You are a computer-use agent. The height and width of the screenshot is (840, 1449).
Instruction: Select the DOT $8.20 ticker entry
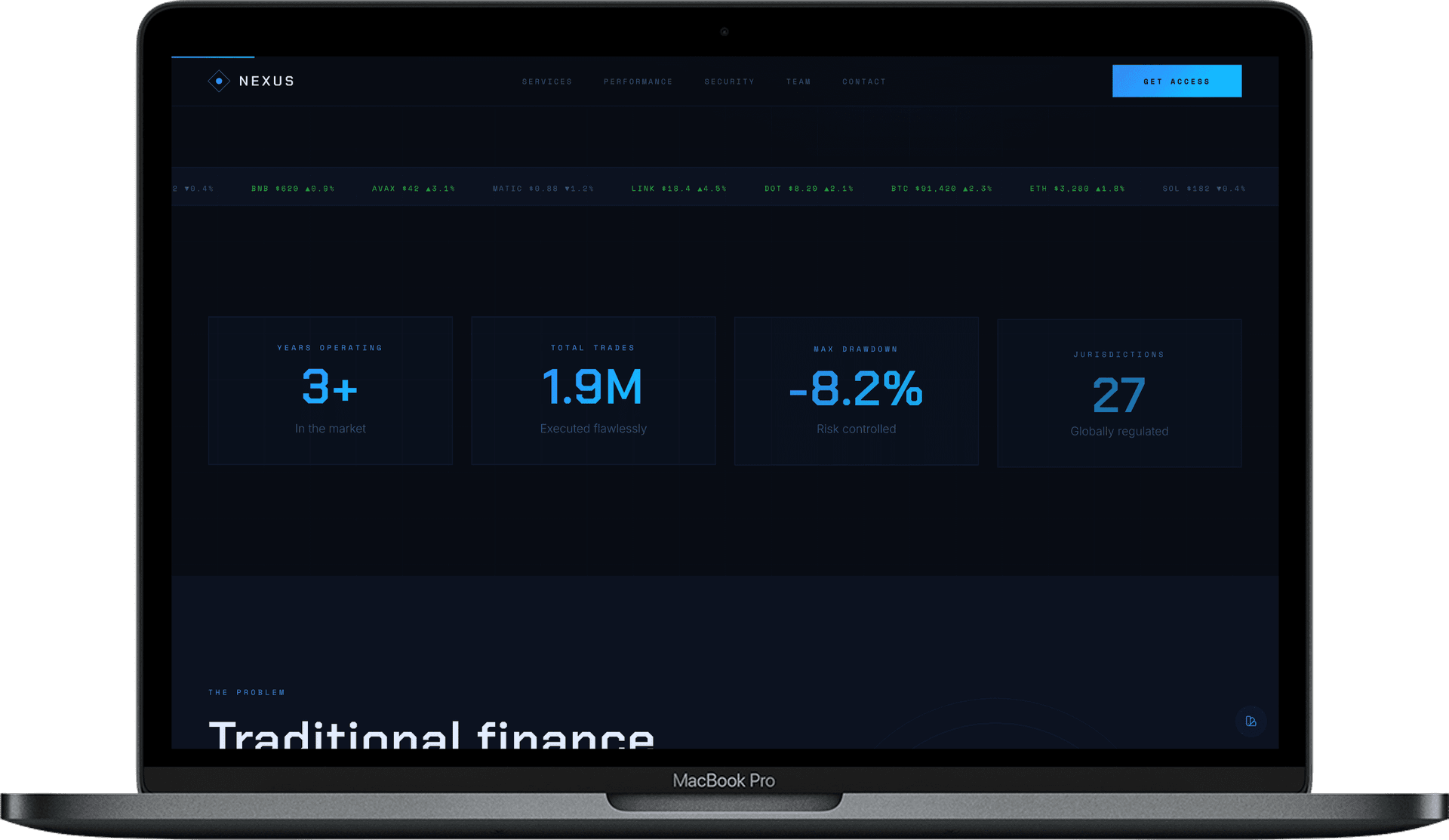[x=809, y=189]
